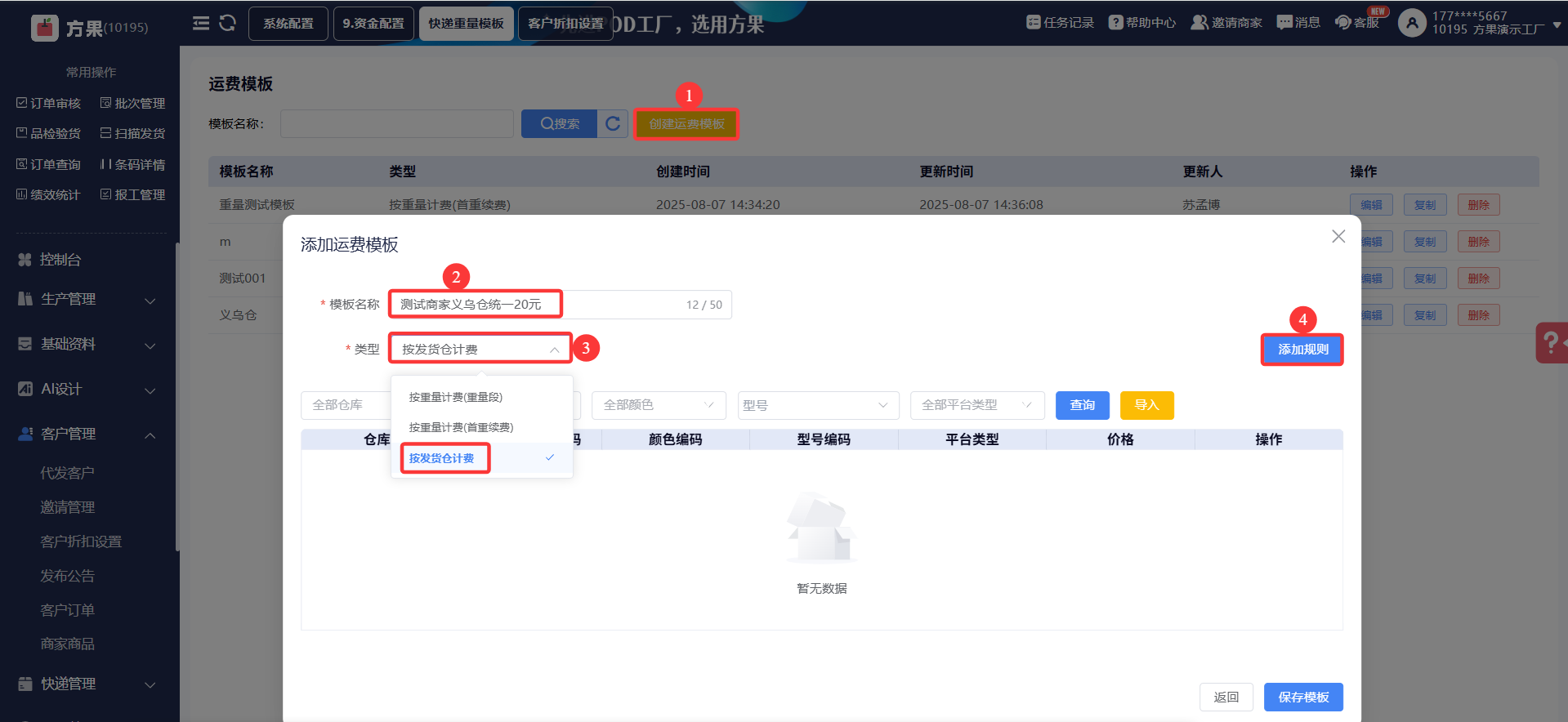Collapse 客户管理 menu in sidebar
Viewport: 1568px width, 722px height.
coord(88,435)
